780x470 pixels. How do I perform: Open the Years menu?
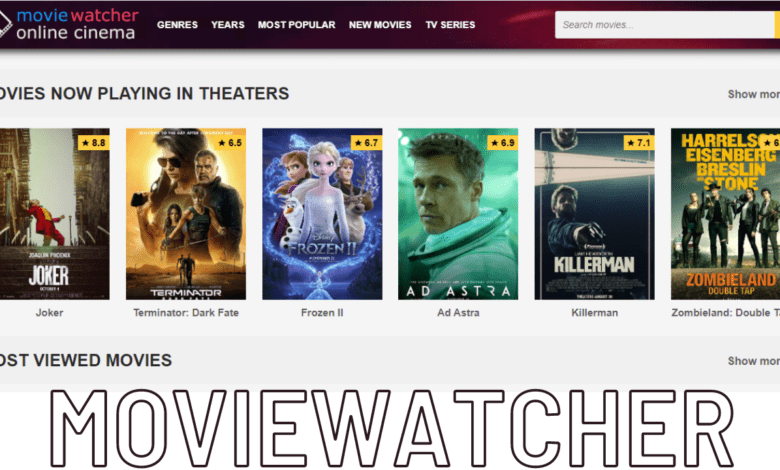point(227,25)
